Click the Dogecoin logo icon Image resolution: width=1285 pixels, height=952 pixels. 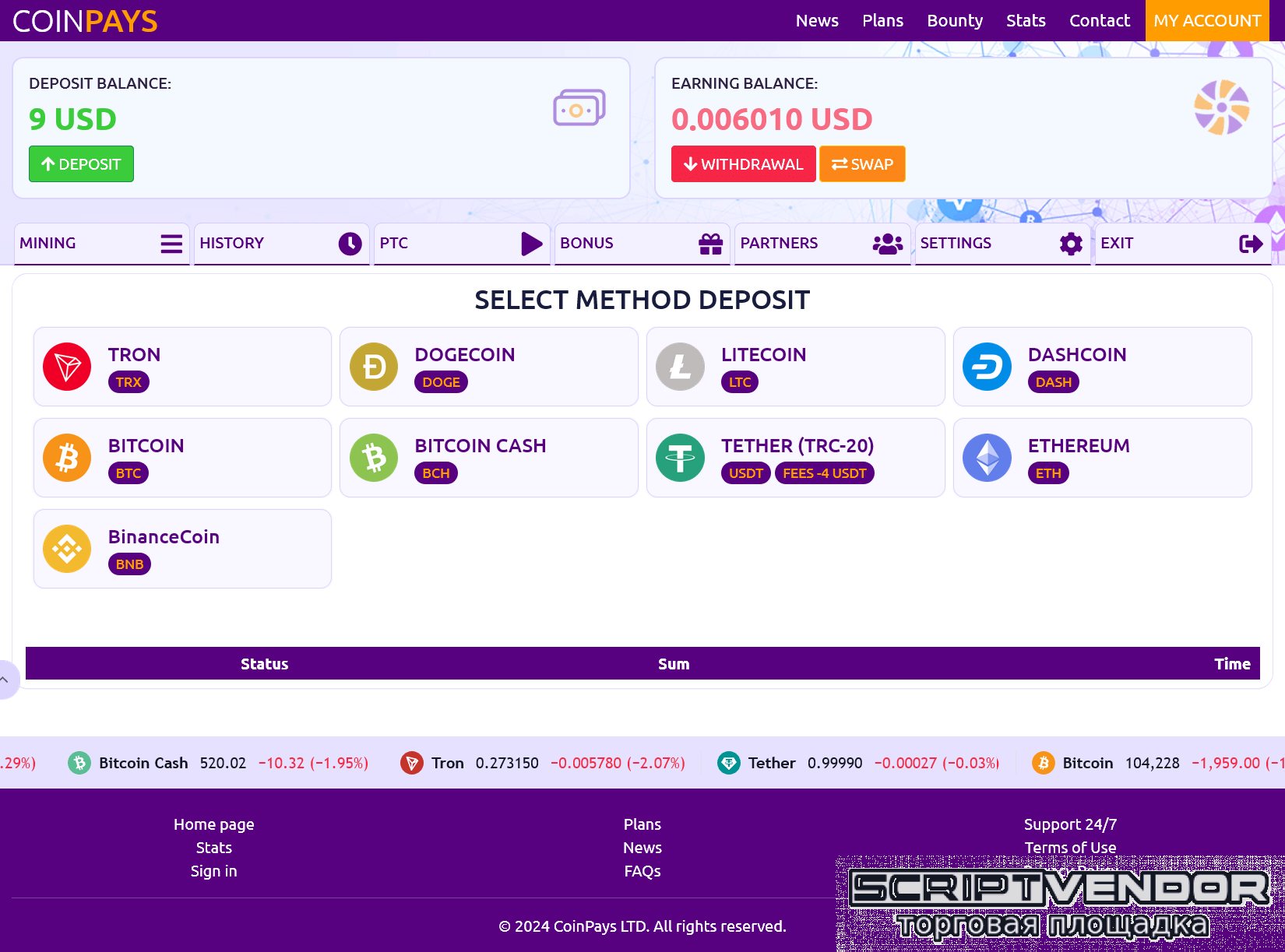point(374,367)
